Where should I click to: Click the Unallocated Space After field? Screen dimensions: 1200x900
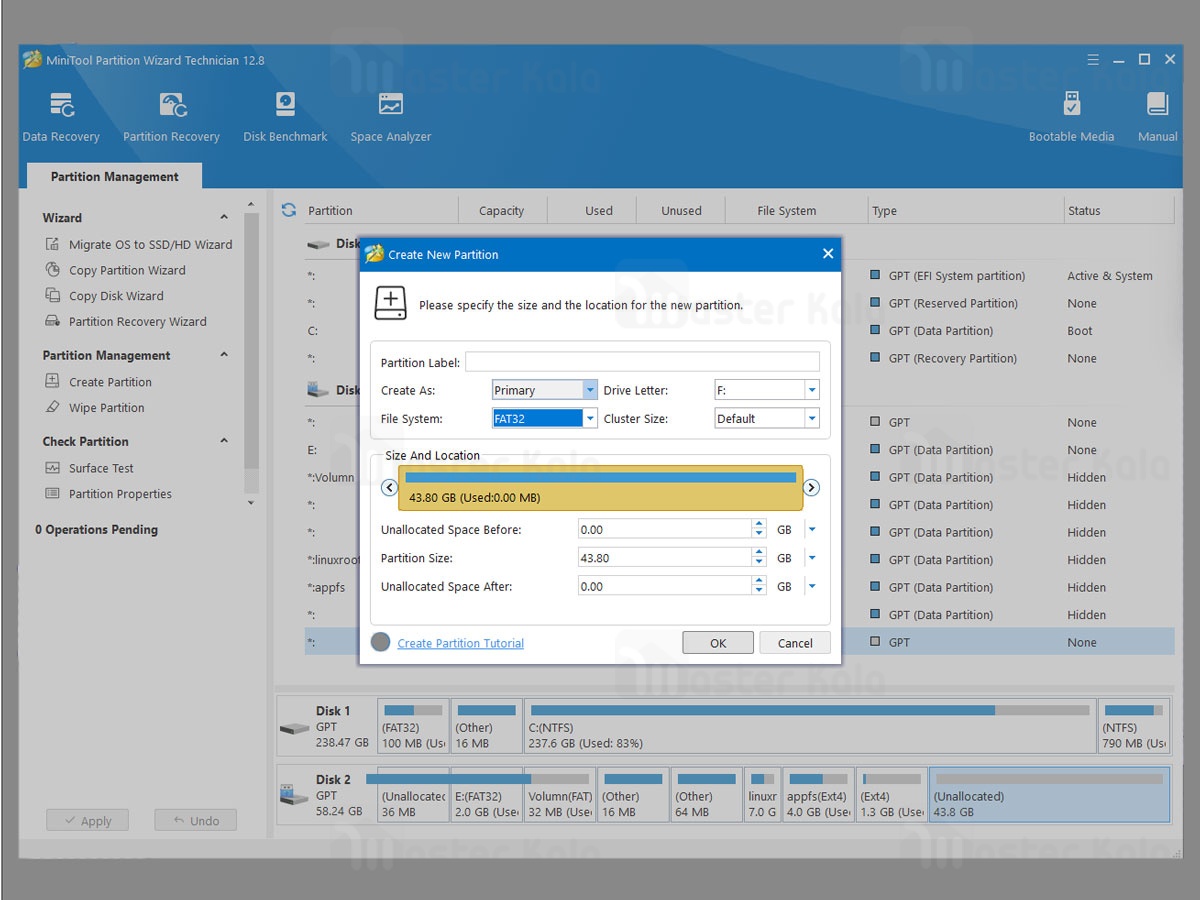[x=665, y=586]
